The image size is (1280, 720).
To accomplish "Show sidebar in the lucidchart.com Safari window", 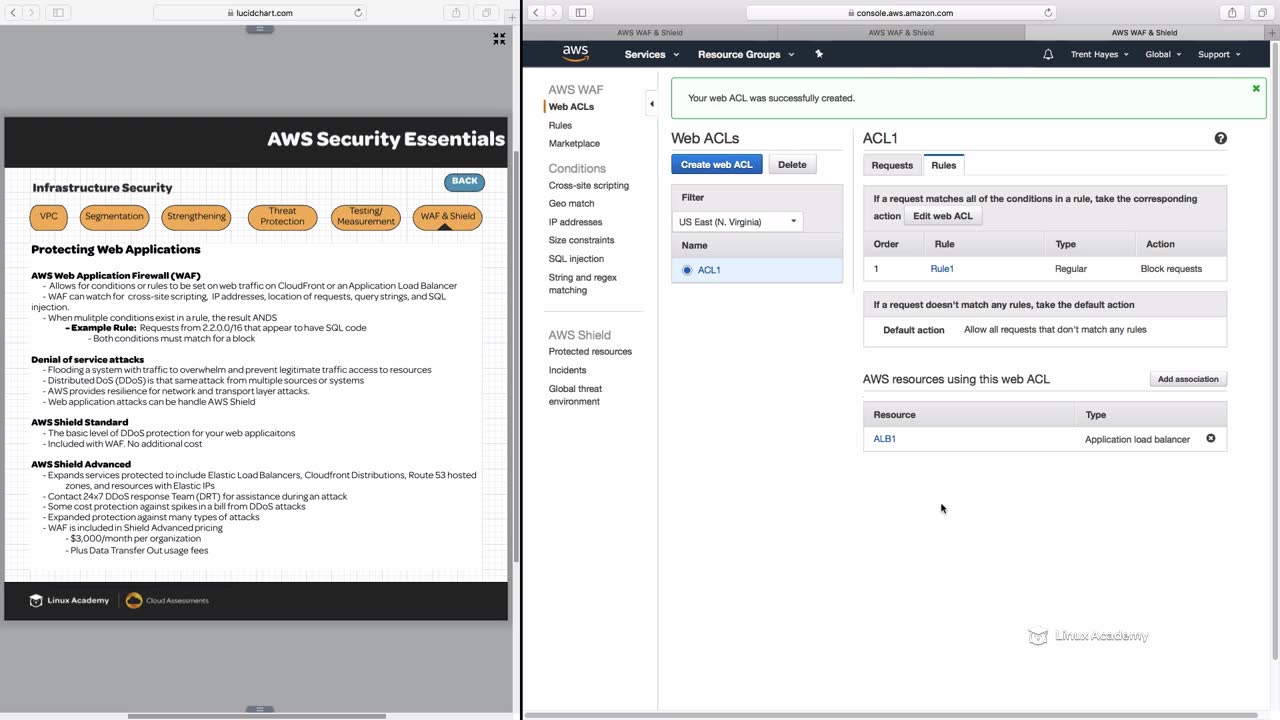I will tap(58, 13).
